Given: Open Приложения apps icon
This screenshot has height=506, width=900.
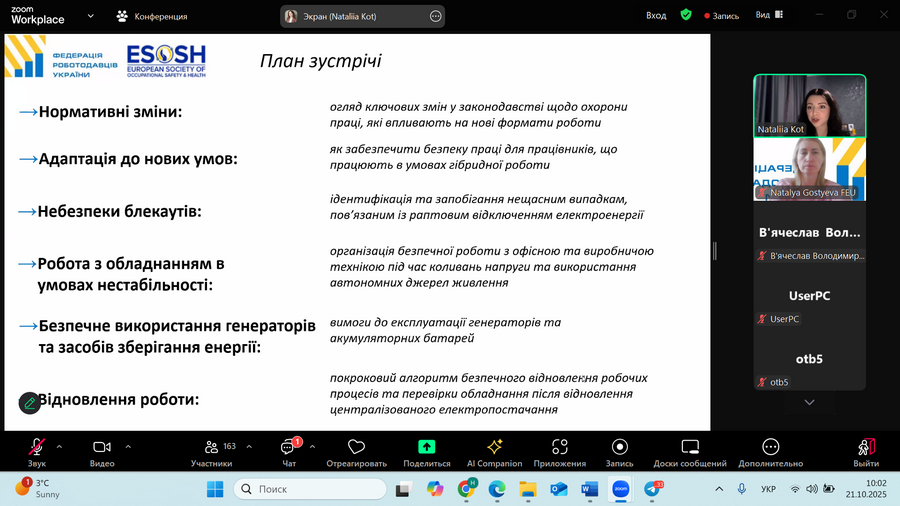Looking at the screenshot, I should [560, 448].
